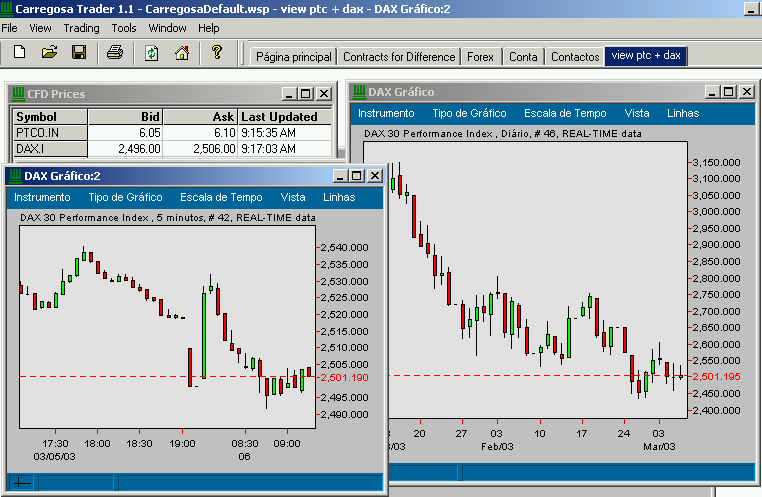Open the Window menu
This screenshot has width=762, height=497.
coord(167,28)
